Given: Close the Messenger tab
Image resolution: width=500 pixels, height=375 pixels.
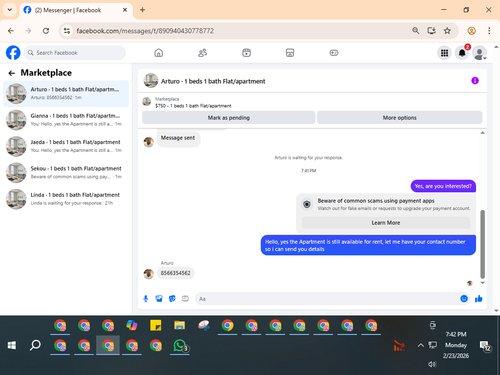Looking at the screenshot, I should [x=125, y=10].
